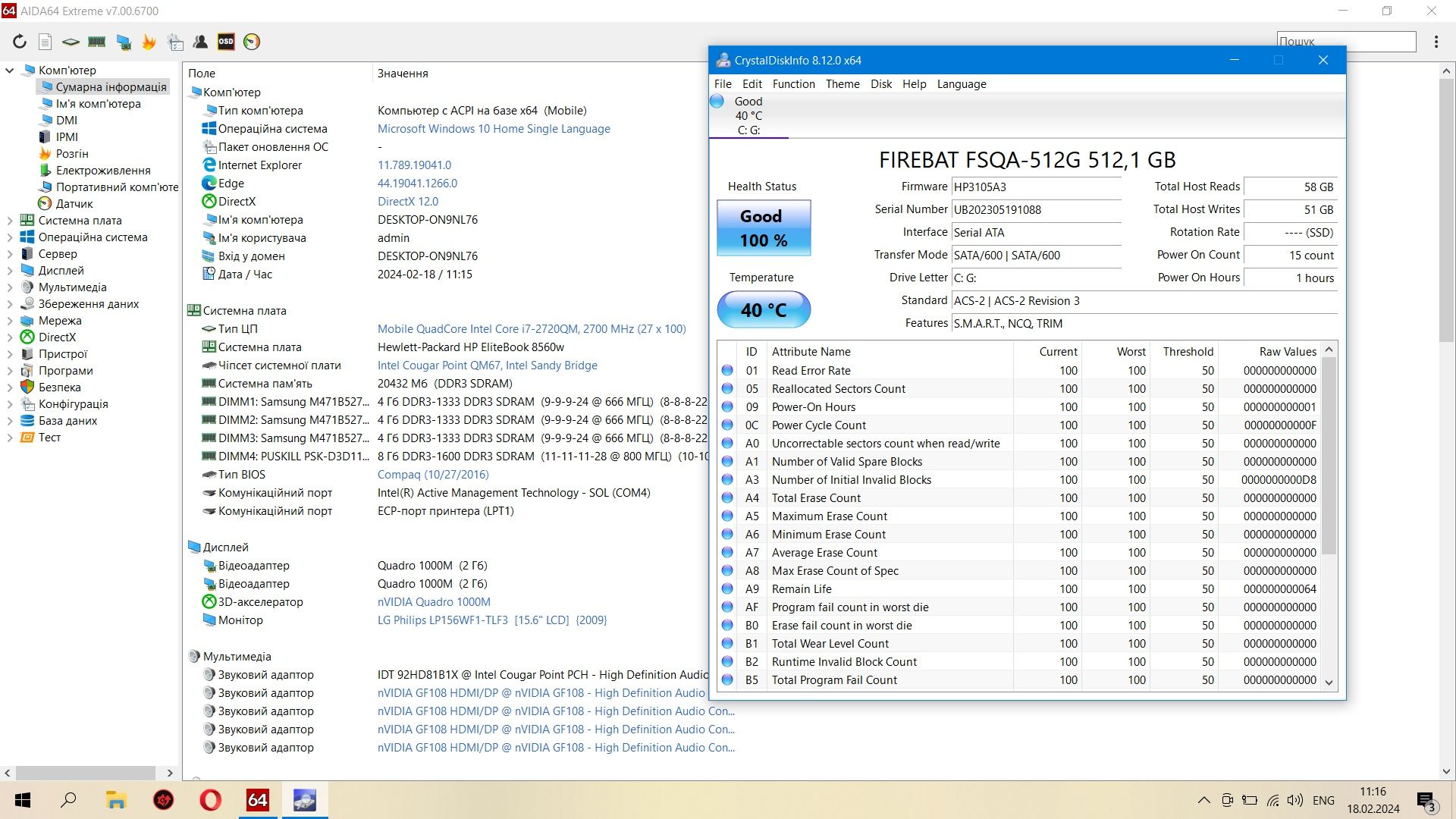Click the Пошук search field in AIDA64

(1346, 42)
